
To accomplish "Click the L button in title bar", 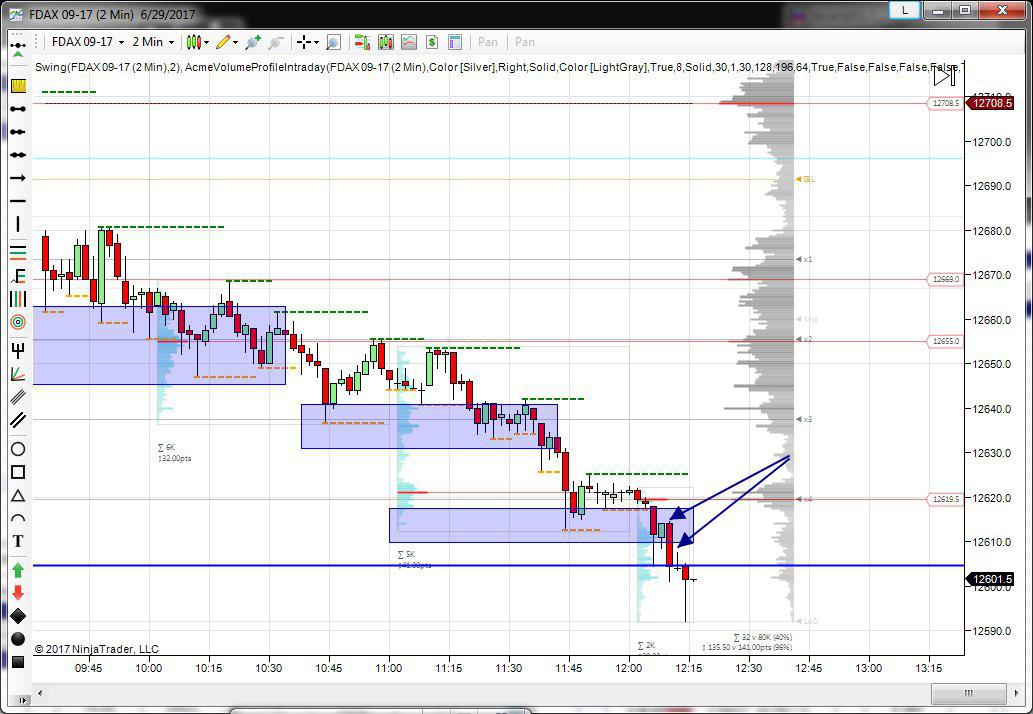I will point(905,10).
